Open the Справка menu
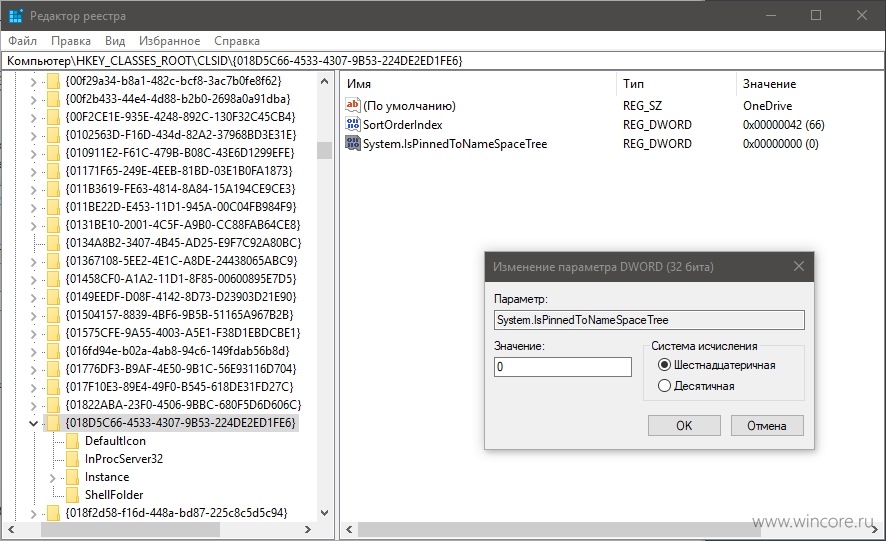 237,41
